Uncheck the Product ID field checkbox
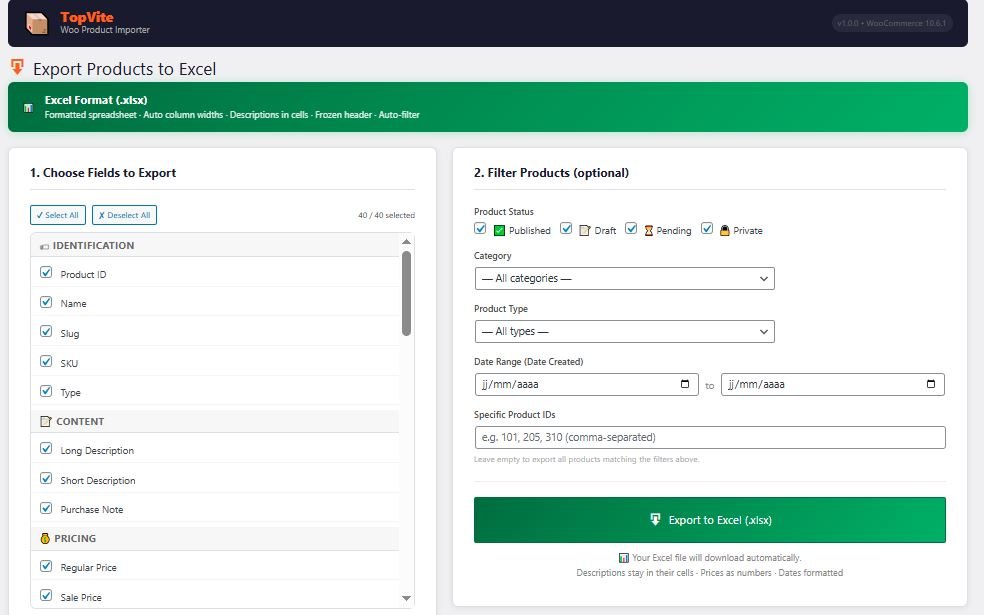Image resolution: width=984 pixels, height=615 pixels. coord(46,273)
